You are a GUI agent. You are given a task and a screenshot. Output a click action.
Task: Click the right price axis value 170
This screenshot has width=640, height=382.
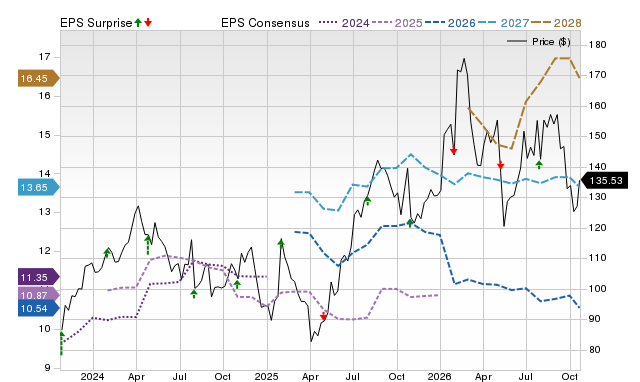coord(598,75)
